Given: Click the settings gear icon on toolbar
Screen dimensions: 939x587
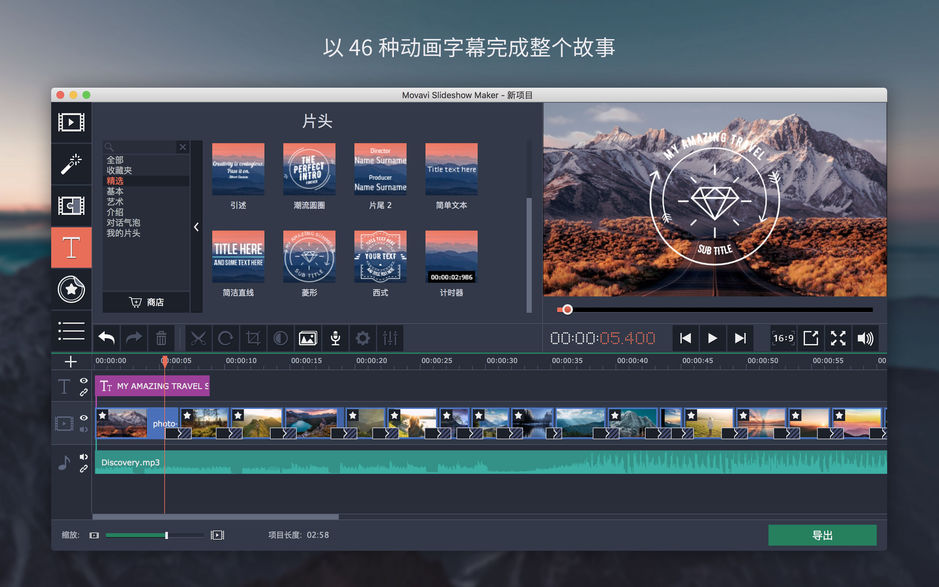Looking at the screenshot, I should pyautogui.click(x=362, y=338).
